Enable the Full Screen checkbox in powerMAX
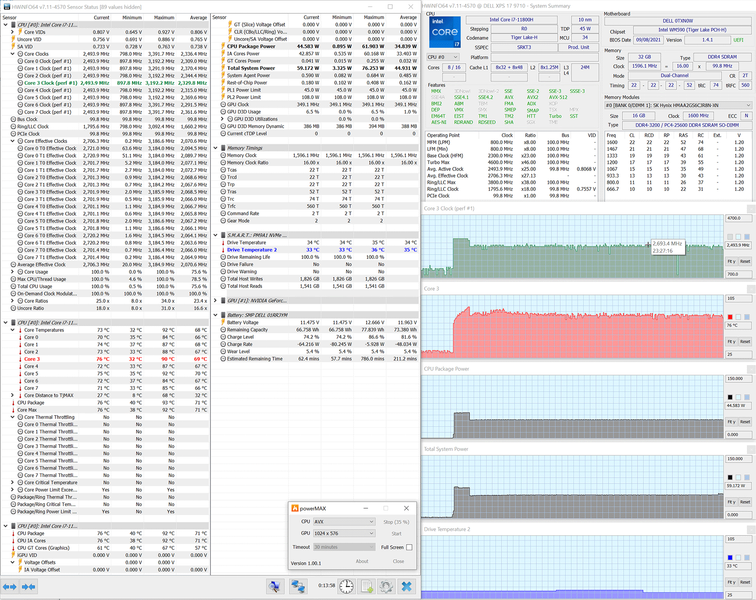 [409, 547]
